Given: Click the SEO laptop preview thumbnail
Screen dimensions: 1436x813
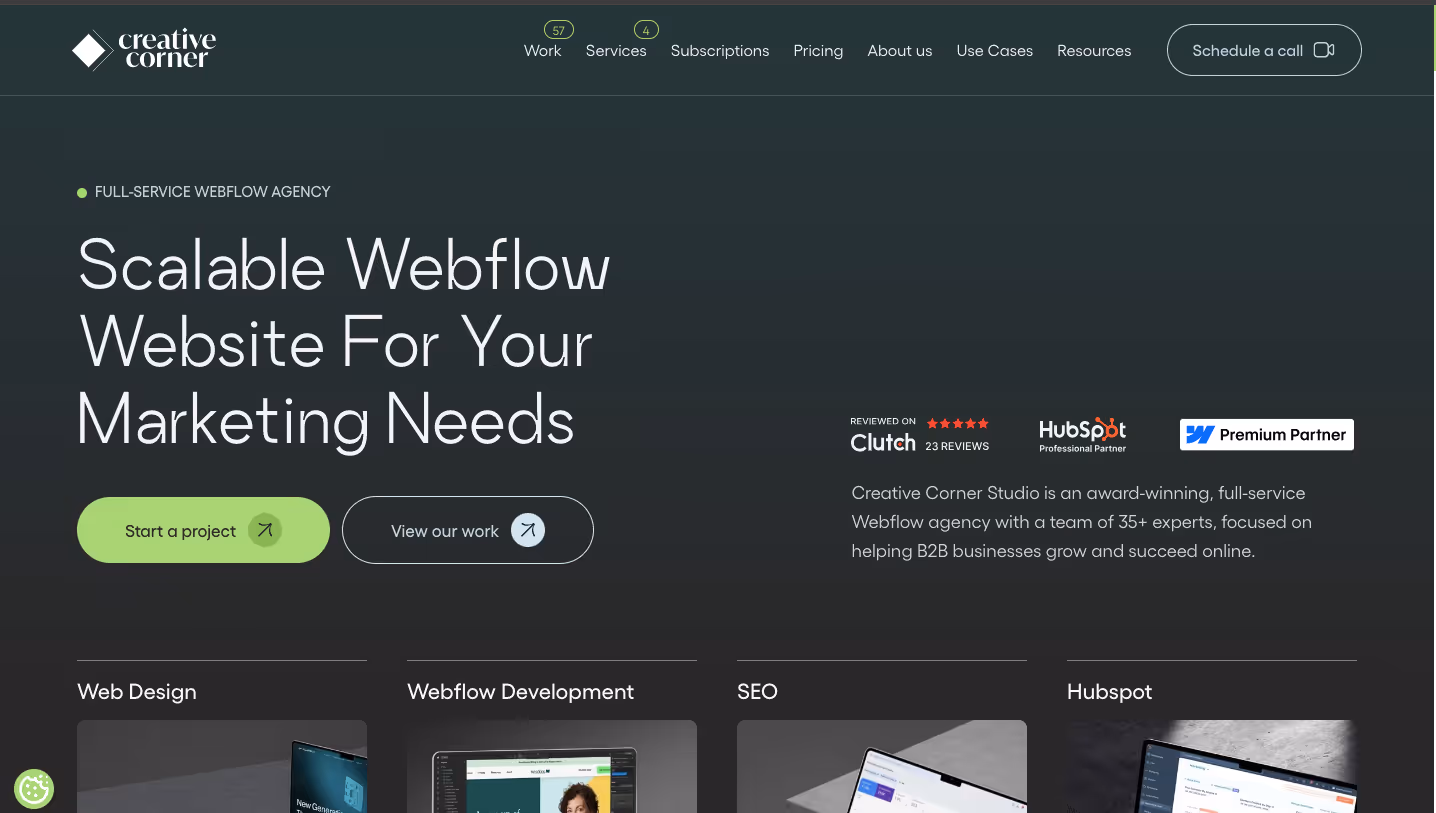Looking at the screenshot, I should 882,766.
